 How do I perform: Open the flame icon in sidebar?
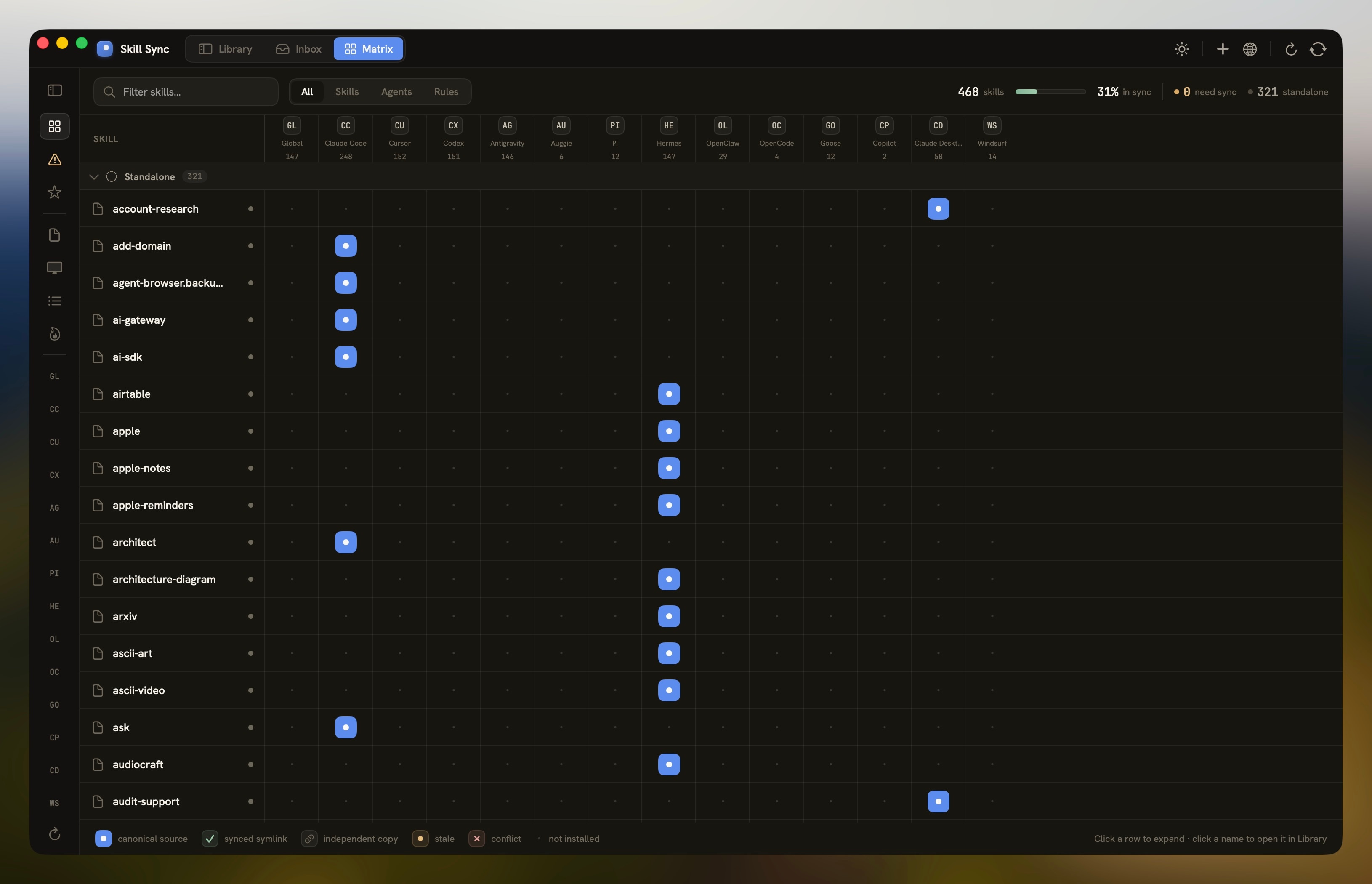(55, 334)
